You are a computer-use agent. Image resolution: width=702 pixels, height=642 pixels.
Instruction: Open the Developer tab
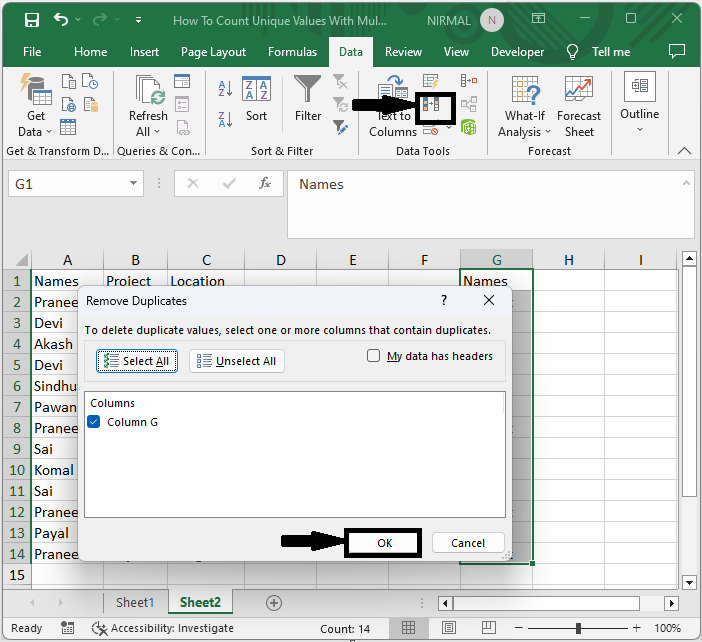(x=517, y=52)
